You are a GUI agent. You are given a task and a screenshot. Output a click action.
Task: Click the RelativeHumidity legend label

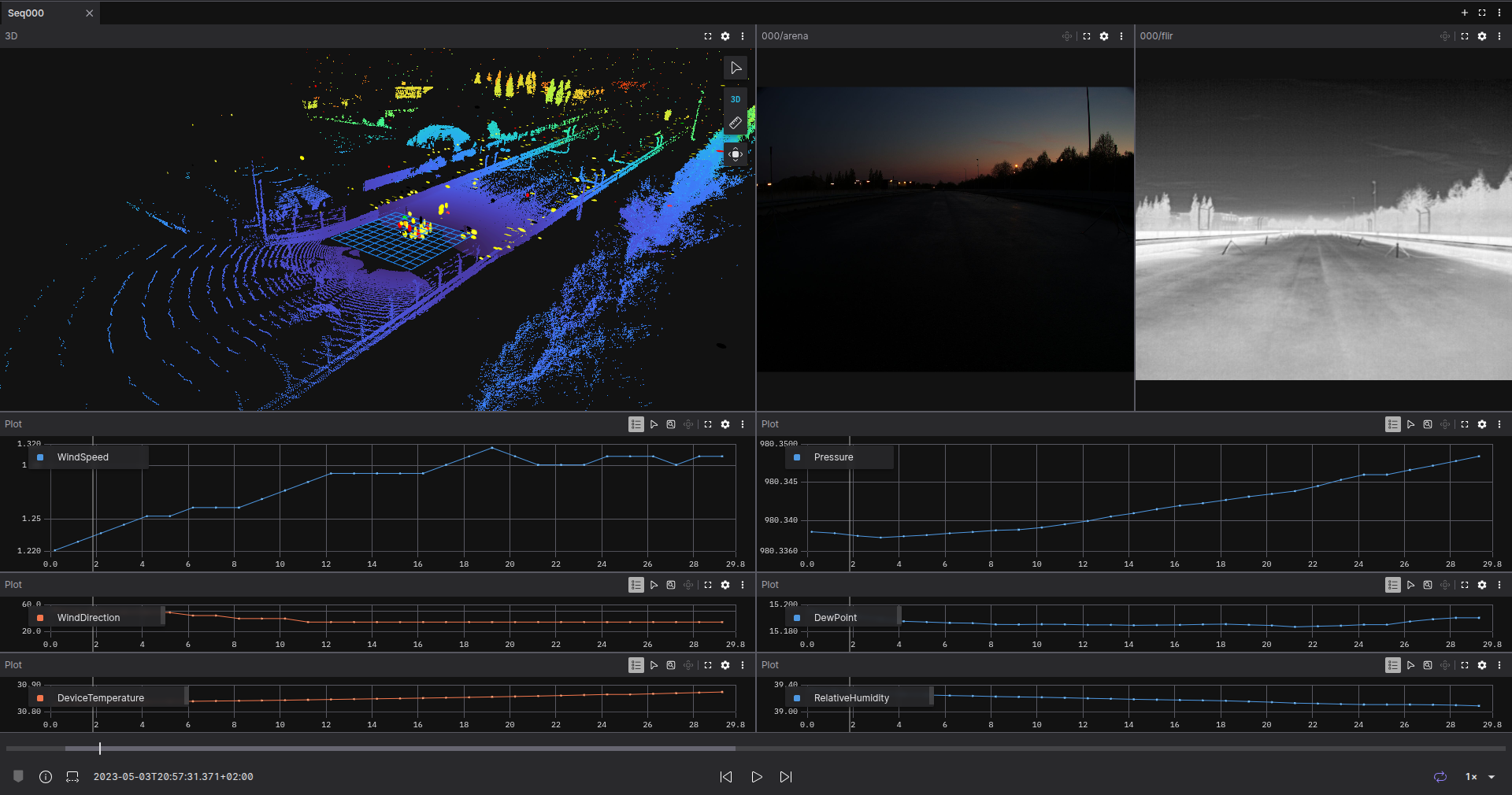pyautogui.click(x=851, y=698)
